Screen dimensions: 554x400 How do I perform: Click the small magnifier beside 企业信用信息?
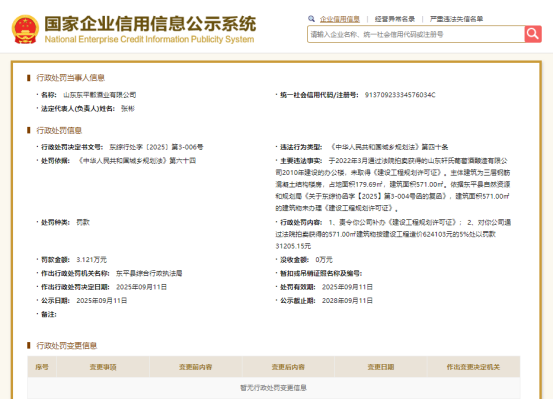tap(311, 19)
